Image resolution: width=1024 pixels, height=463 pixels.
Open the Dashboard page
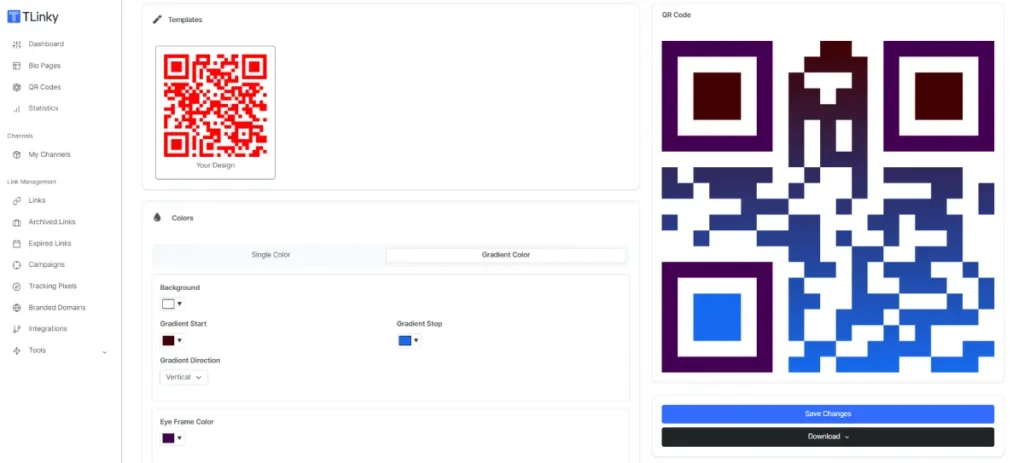pos(46,44)
